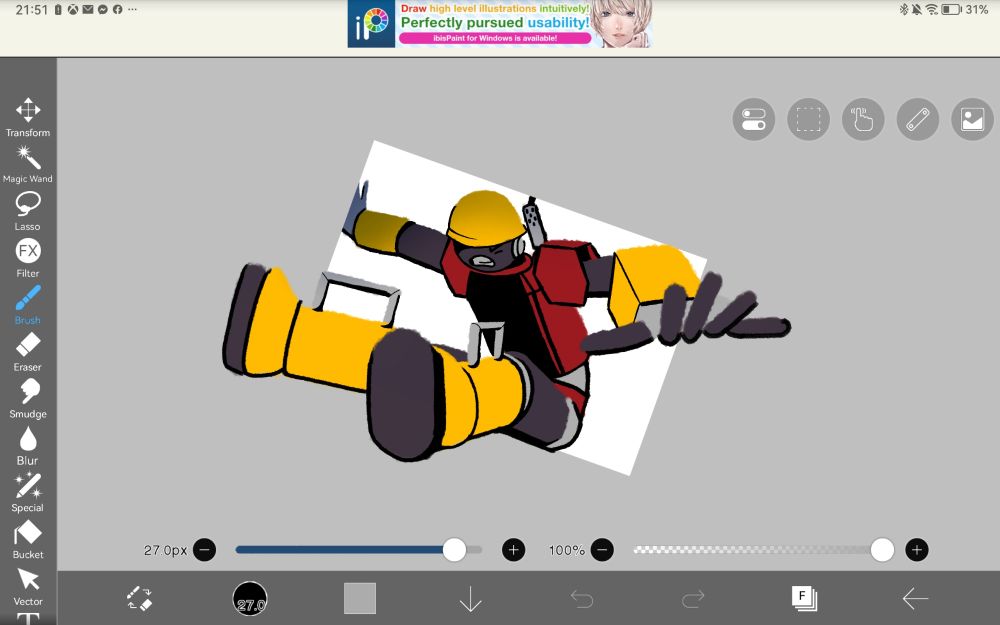
Task: Select the Transform tool
Action: (x=27, y=118)
